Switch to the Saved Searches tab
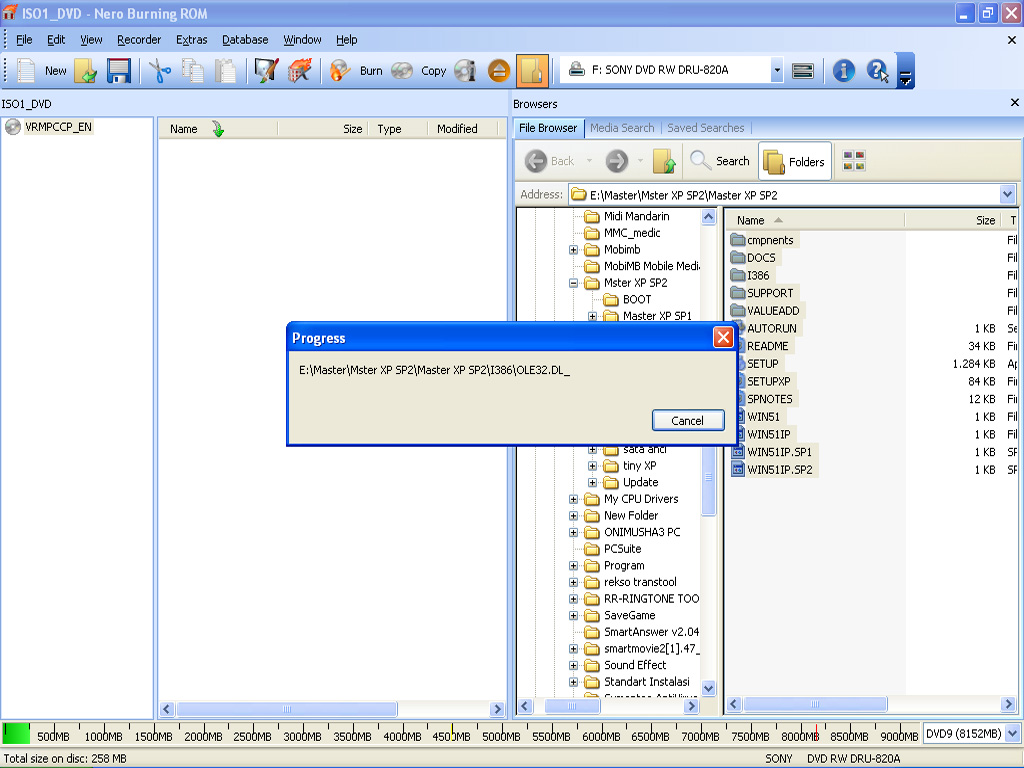The height and width of the screenshot is (768, 1024). pos(705,128)
